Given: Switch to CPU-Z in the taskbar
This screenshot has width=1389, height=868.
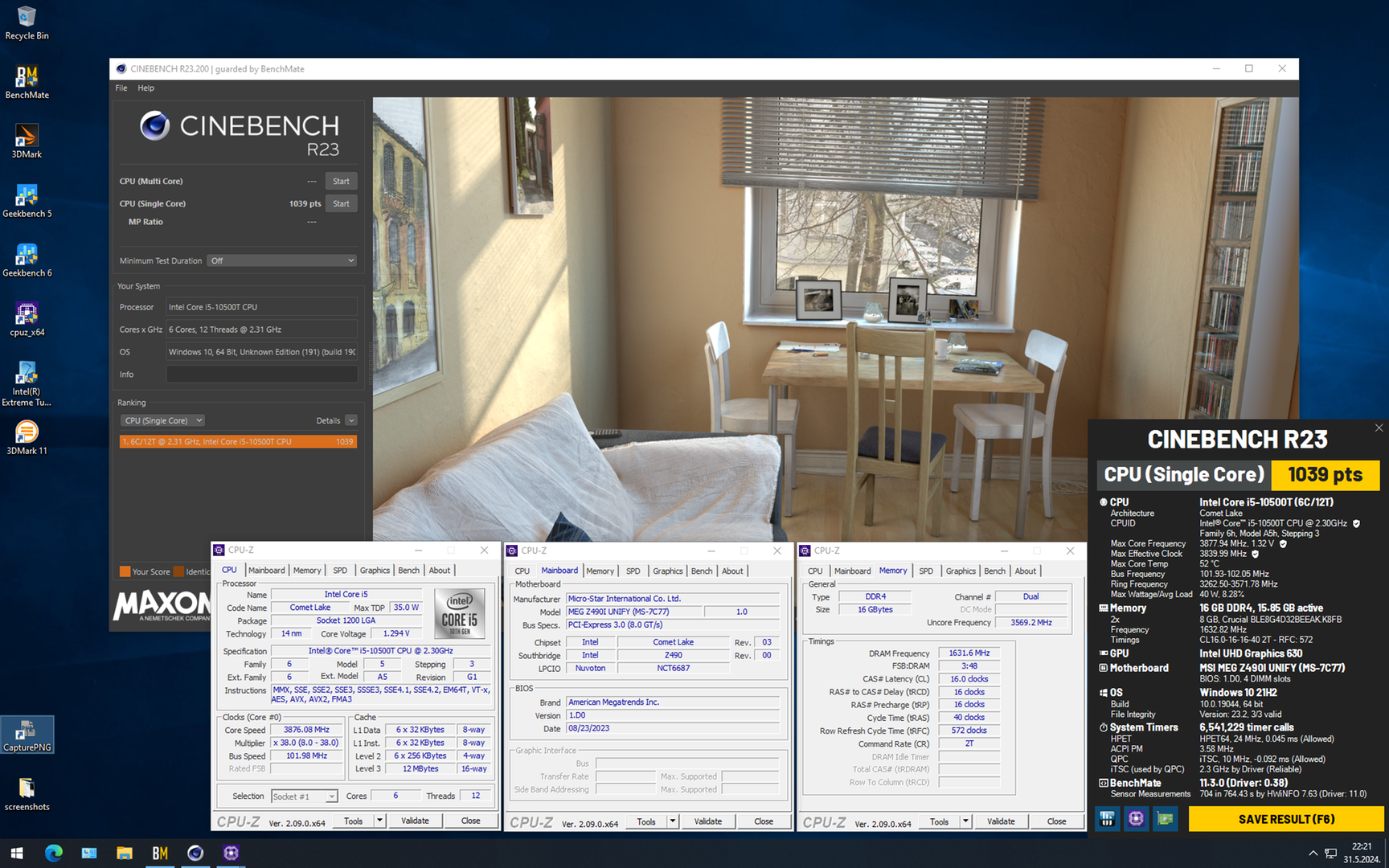Looking at the screenshot, I should tap(231, 853).
